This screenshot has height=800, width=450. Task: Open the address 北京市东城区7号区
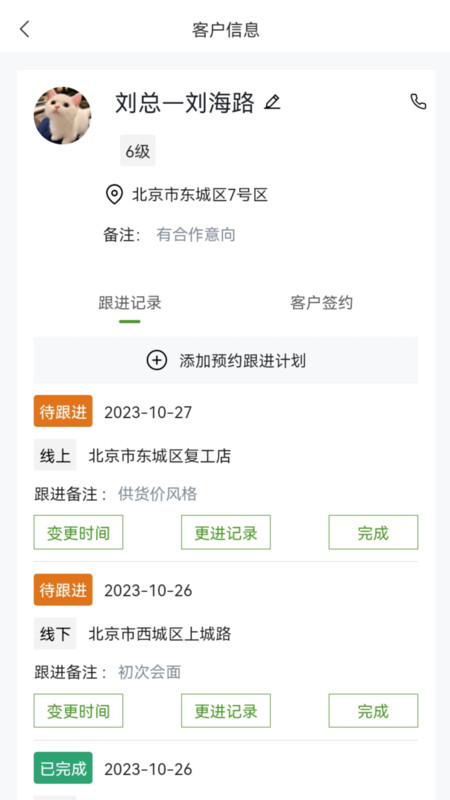[200, 194]
